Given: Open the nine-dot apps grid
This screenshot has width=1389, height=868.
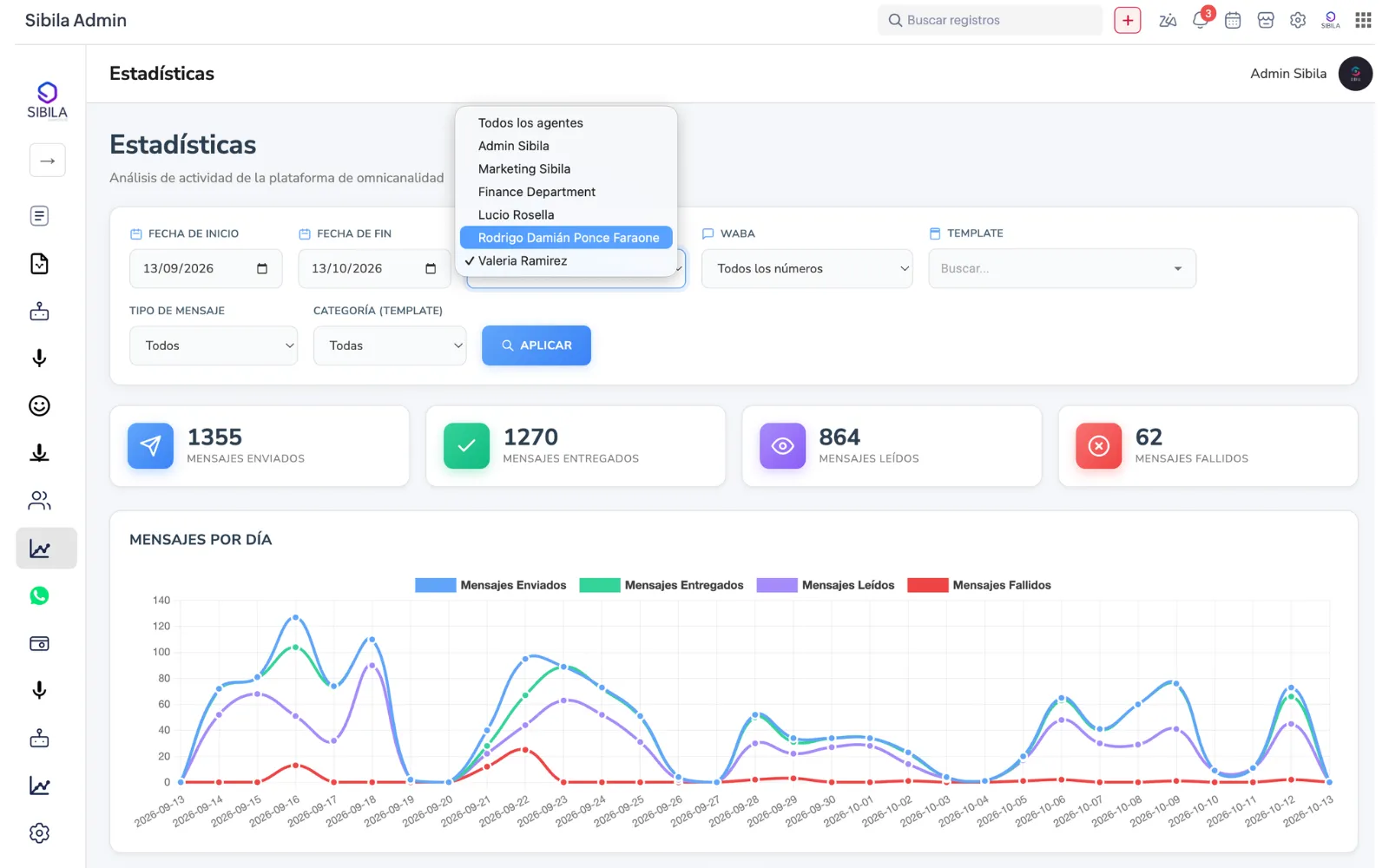Looking at the screenshot, I should pos(1364,20).
